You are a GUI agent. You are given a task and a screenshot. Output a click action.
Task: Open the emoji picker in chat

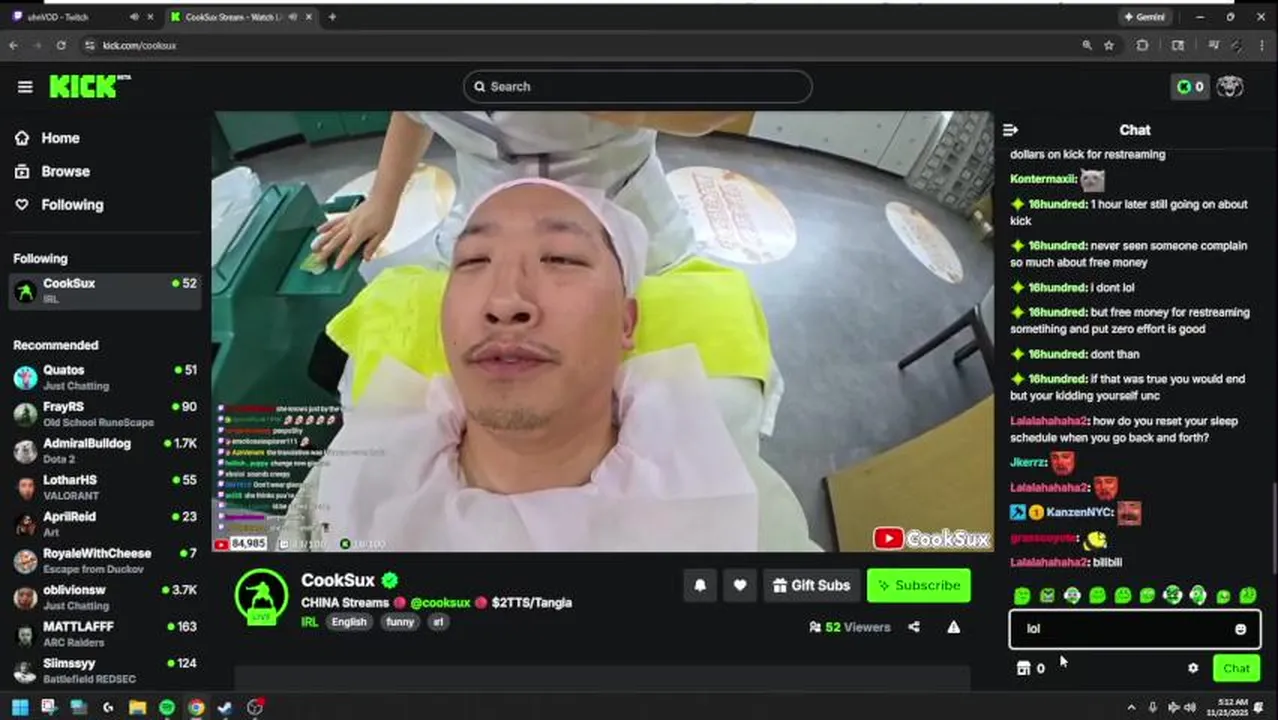(1240, 629)
